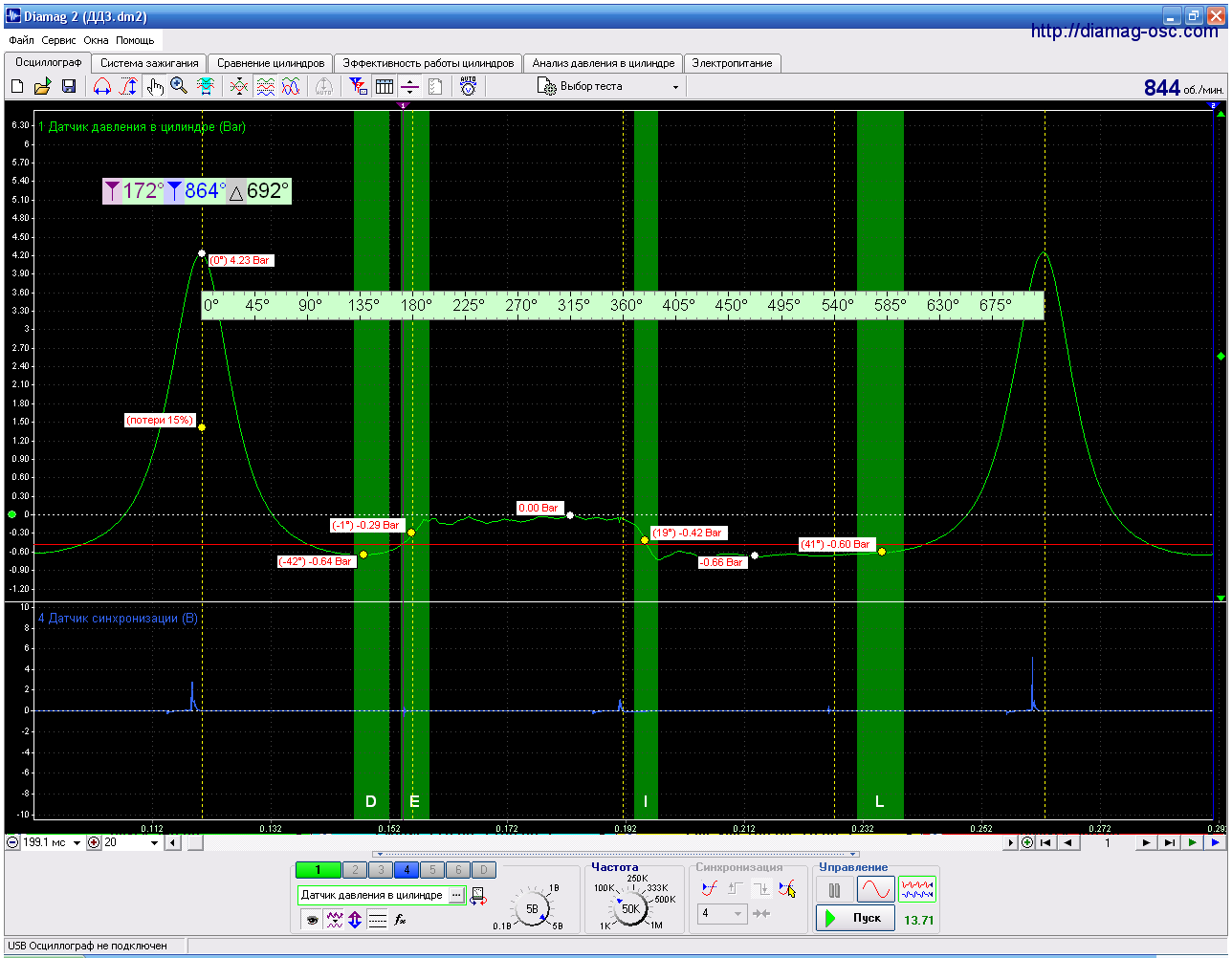Click the AUTO voltage setup icon
Screen dimensions: 1232x958
(x=468, y=86)
